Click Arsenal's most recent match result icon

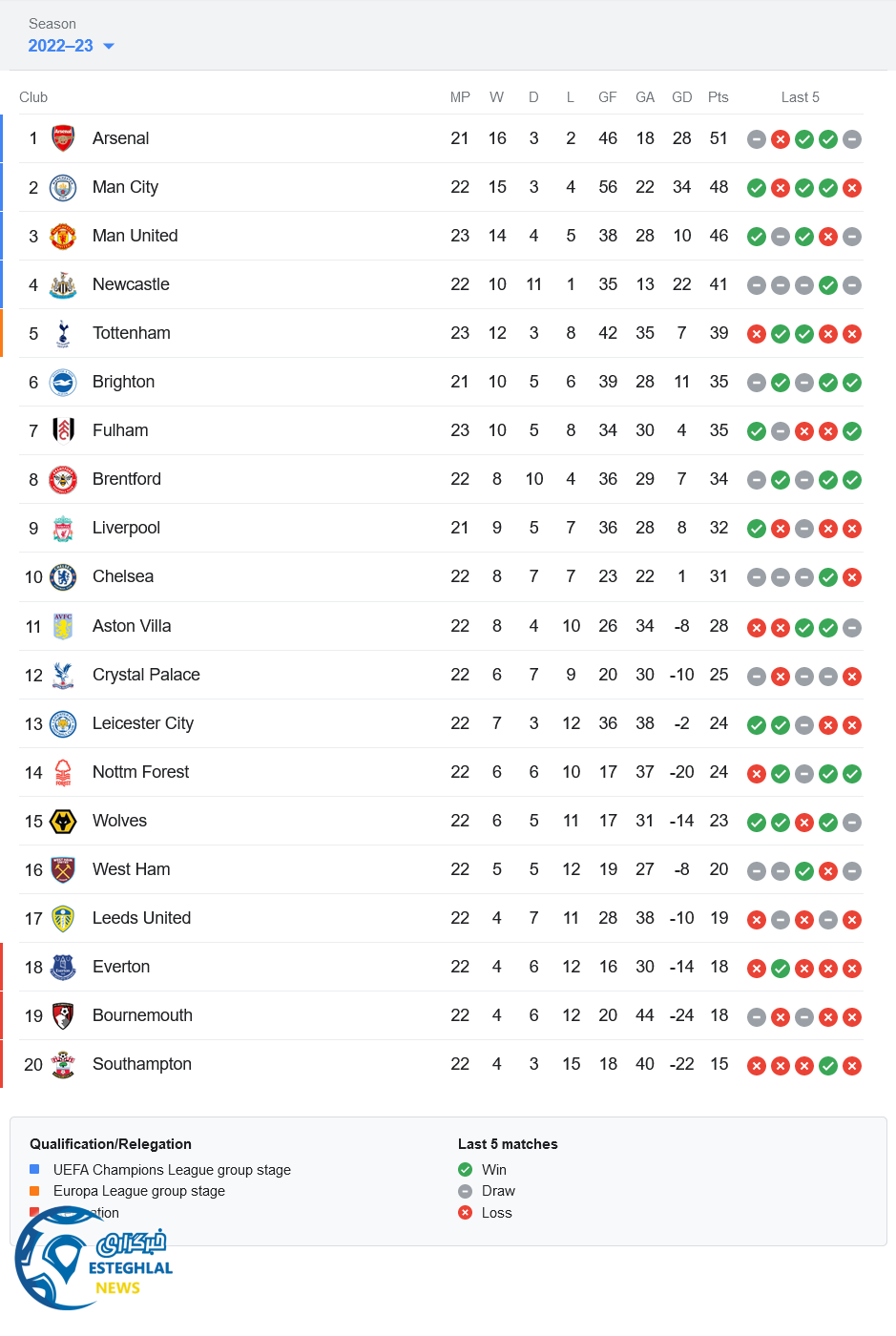point(852,139)
